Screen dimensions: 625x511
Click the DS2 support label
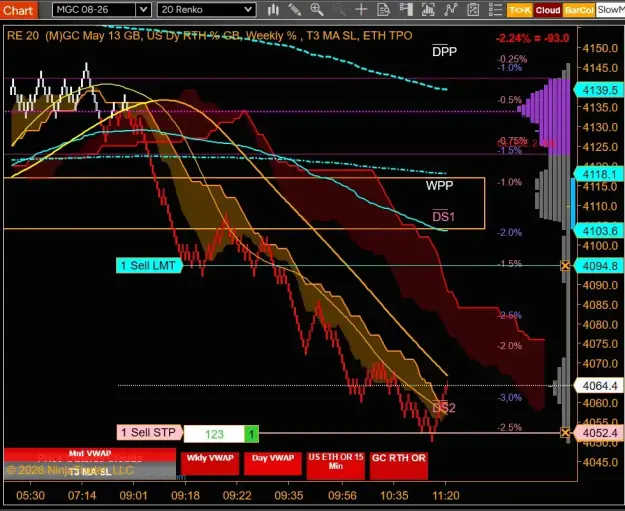[444, 407]
